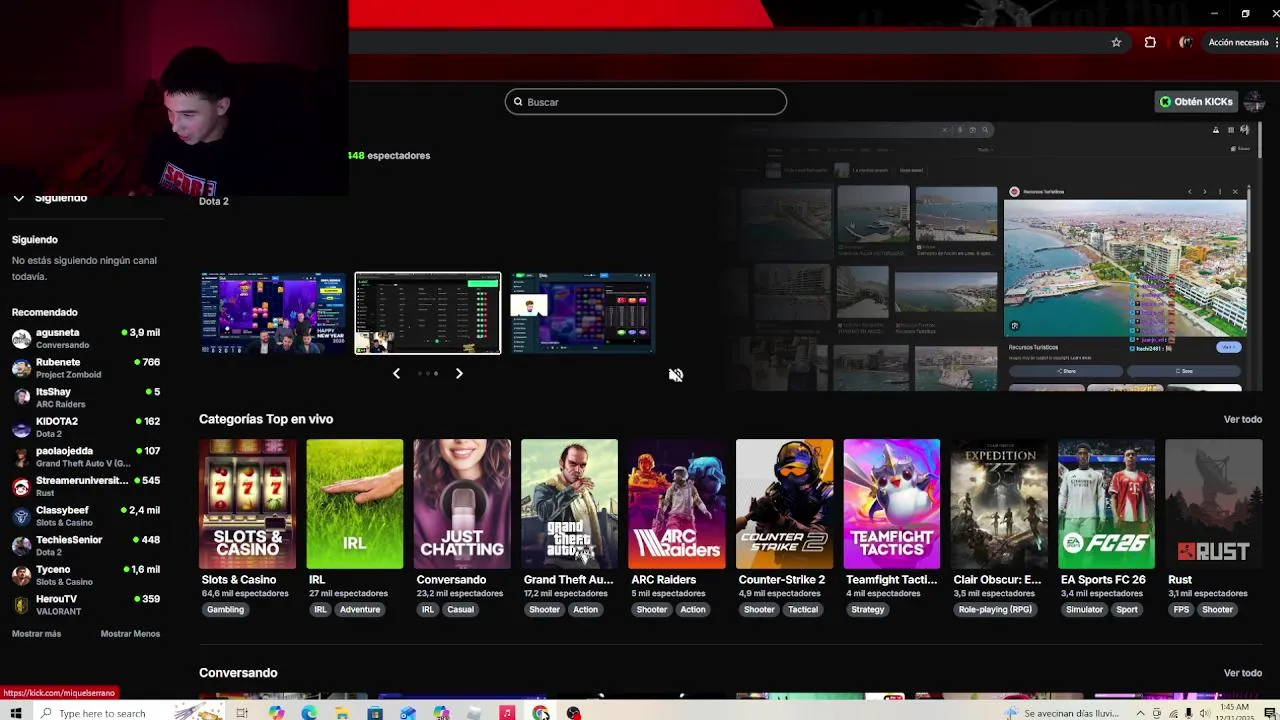Launch Microsoft Edge from the taskbar
This screenshot has height=720, width=1280.
309,713
